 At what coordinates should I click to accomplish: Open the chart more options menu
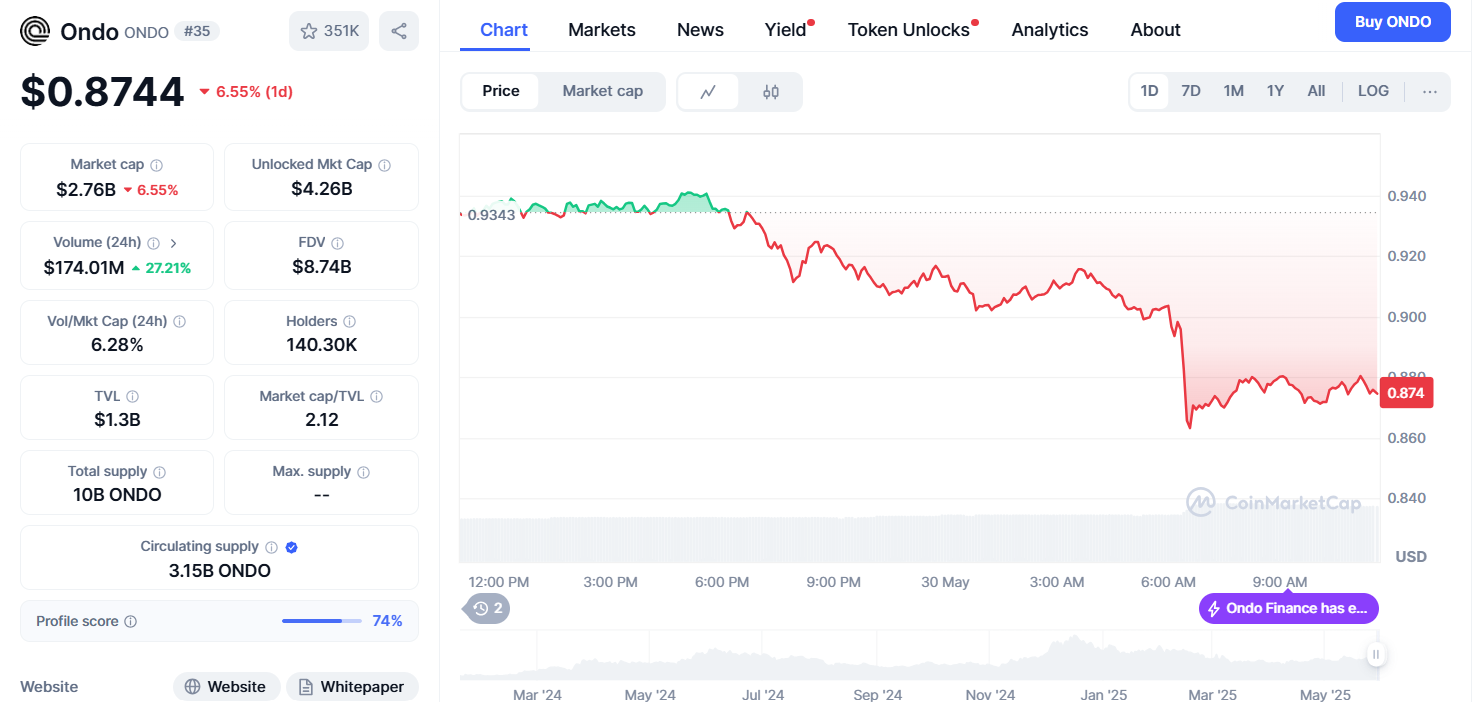(1430, 91)
